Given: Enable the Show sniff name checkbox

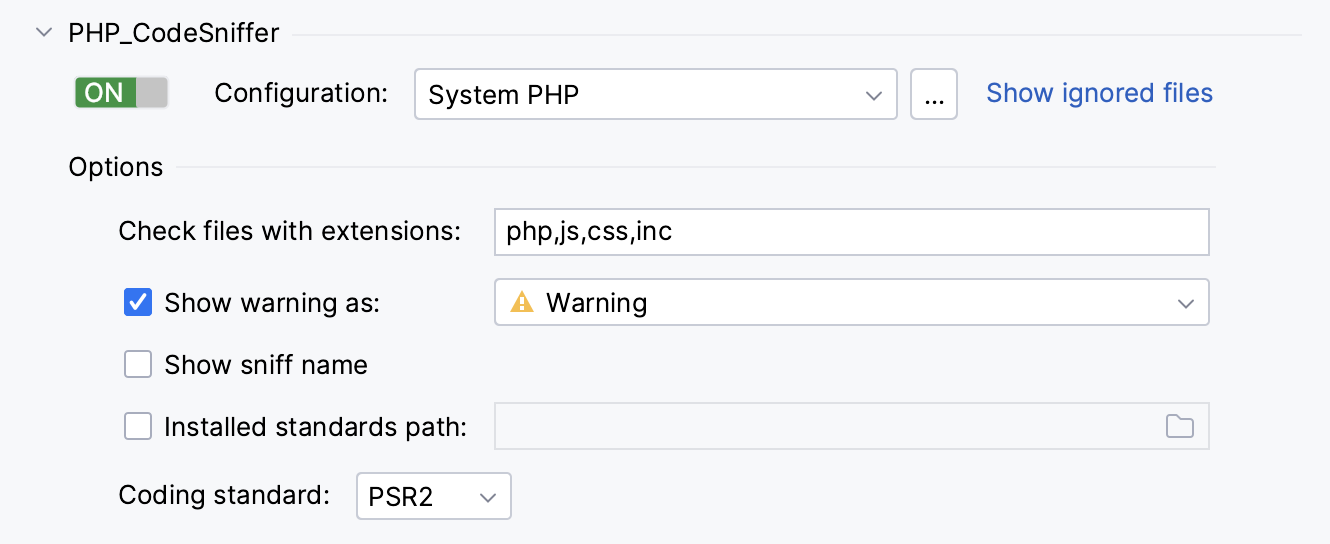Looking at the screenshot, I should [x=138, y=365].
